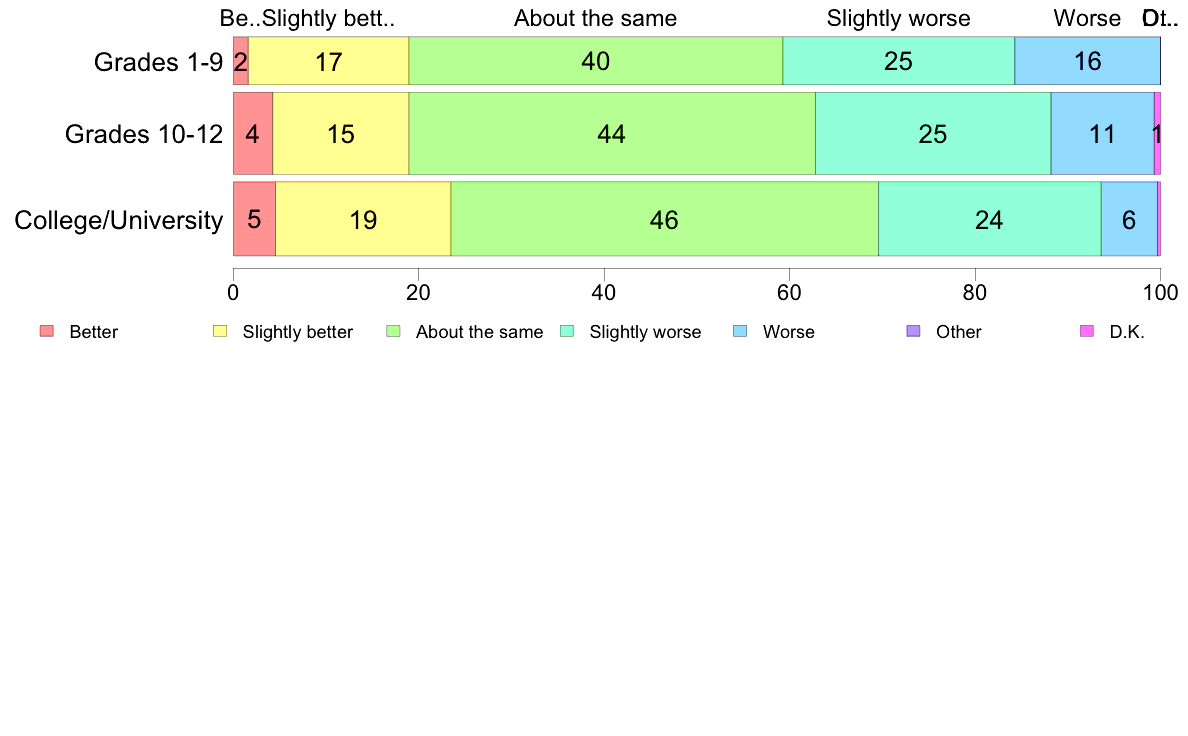Click the yellow Slightly better legend swatch

click(220, 331)
